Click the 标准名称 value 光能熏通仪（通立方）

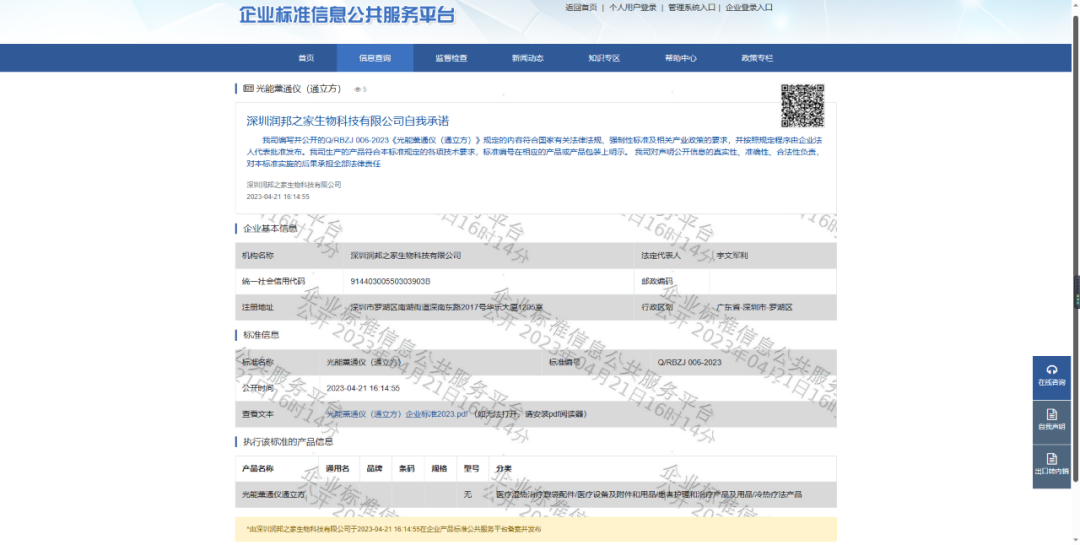[x=363, y=362]
